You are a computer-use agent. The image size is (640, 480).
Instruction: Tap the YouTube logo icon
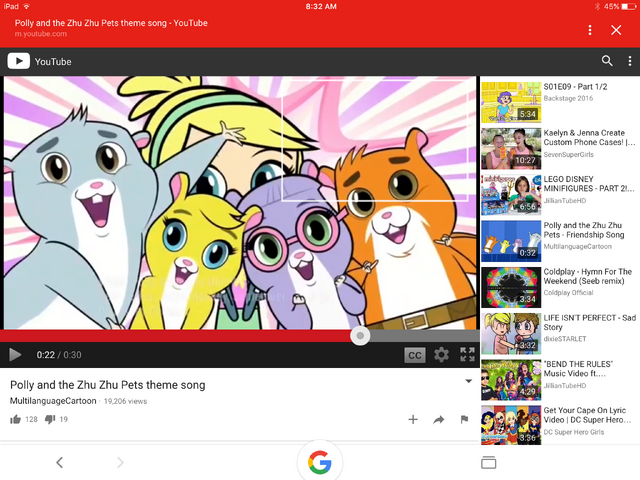(18, 61)
